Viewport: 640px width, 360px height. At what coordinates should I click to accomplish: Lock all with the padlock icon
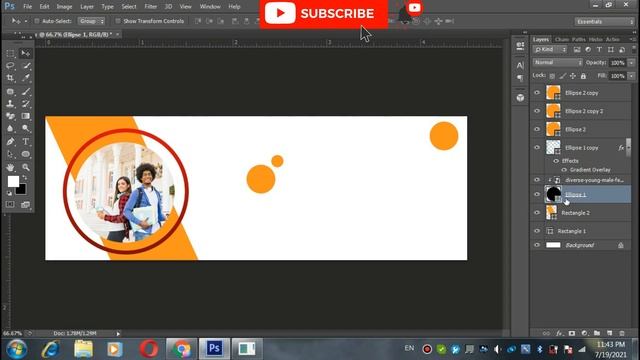pyautogui.click(x=583, y=76)
